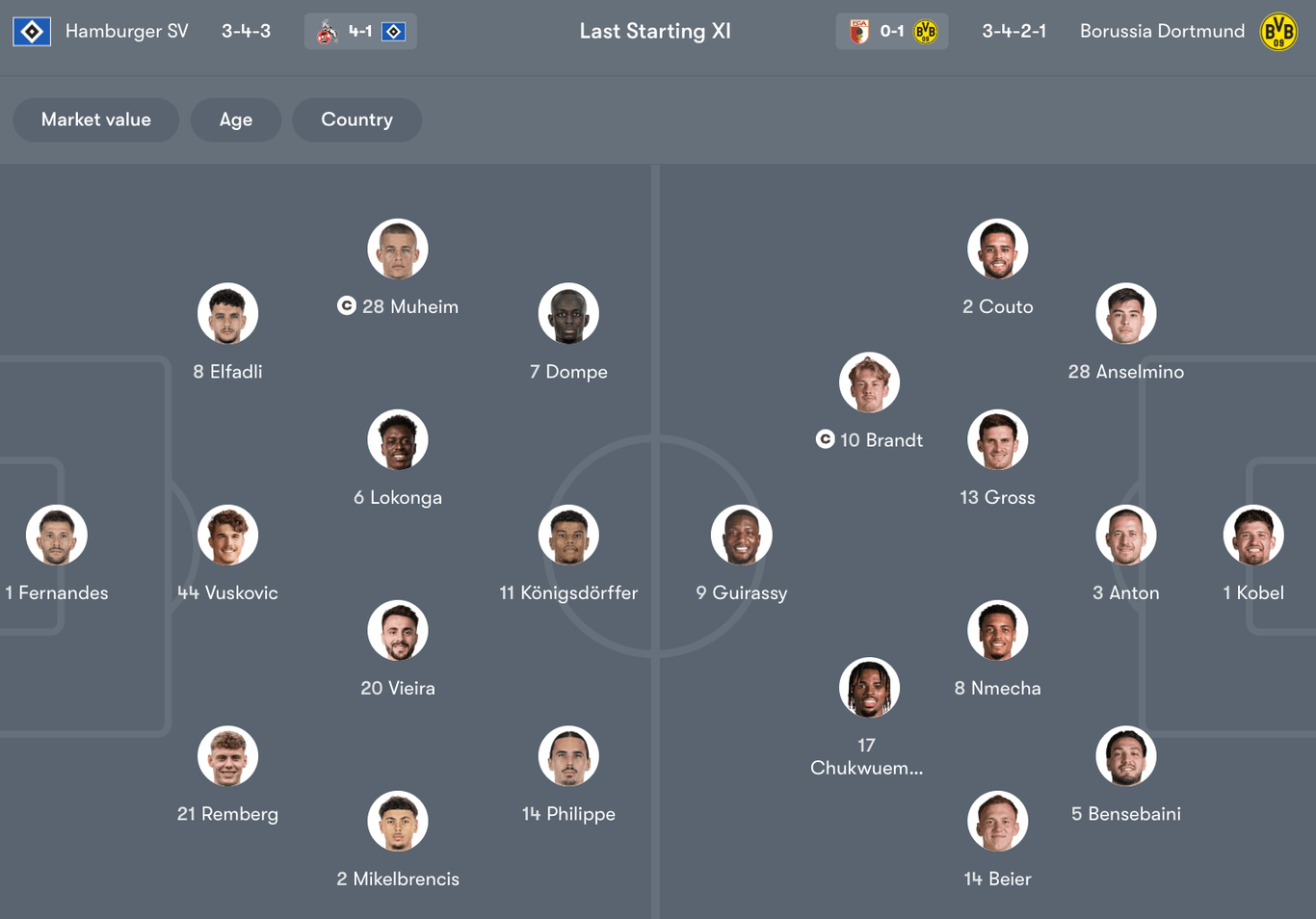This screenshot has width=1316, height=919.
Task: Open Fernandes' goalkeeper portrait
Action: (56, 535)
